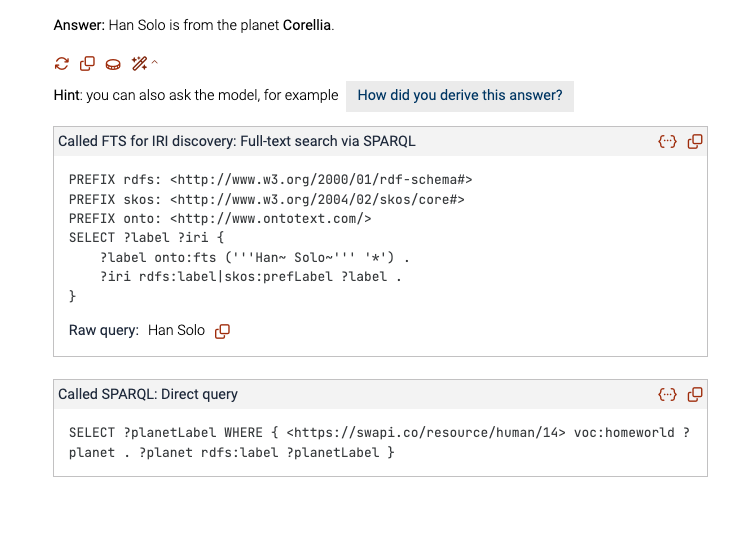Copy the answer using the icon beside regenerate

(87, 64)
